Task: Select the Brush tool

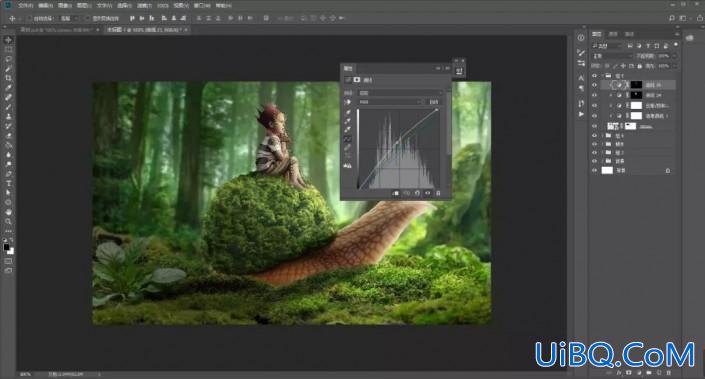Action: (8, 107)
